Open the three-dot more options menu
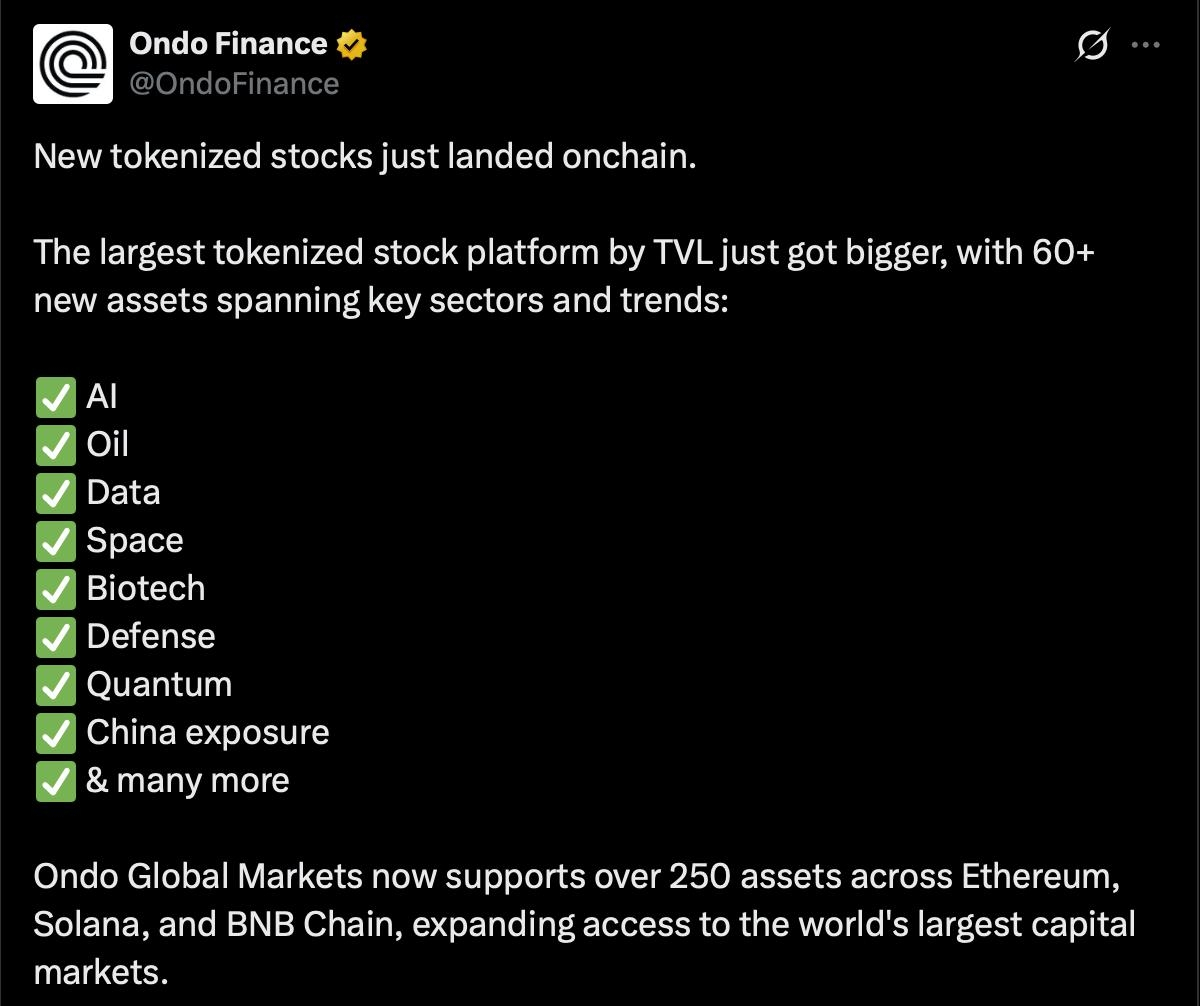The width and height of the screenshot is (1200, 1006). (x=1144, y=45)
